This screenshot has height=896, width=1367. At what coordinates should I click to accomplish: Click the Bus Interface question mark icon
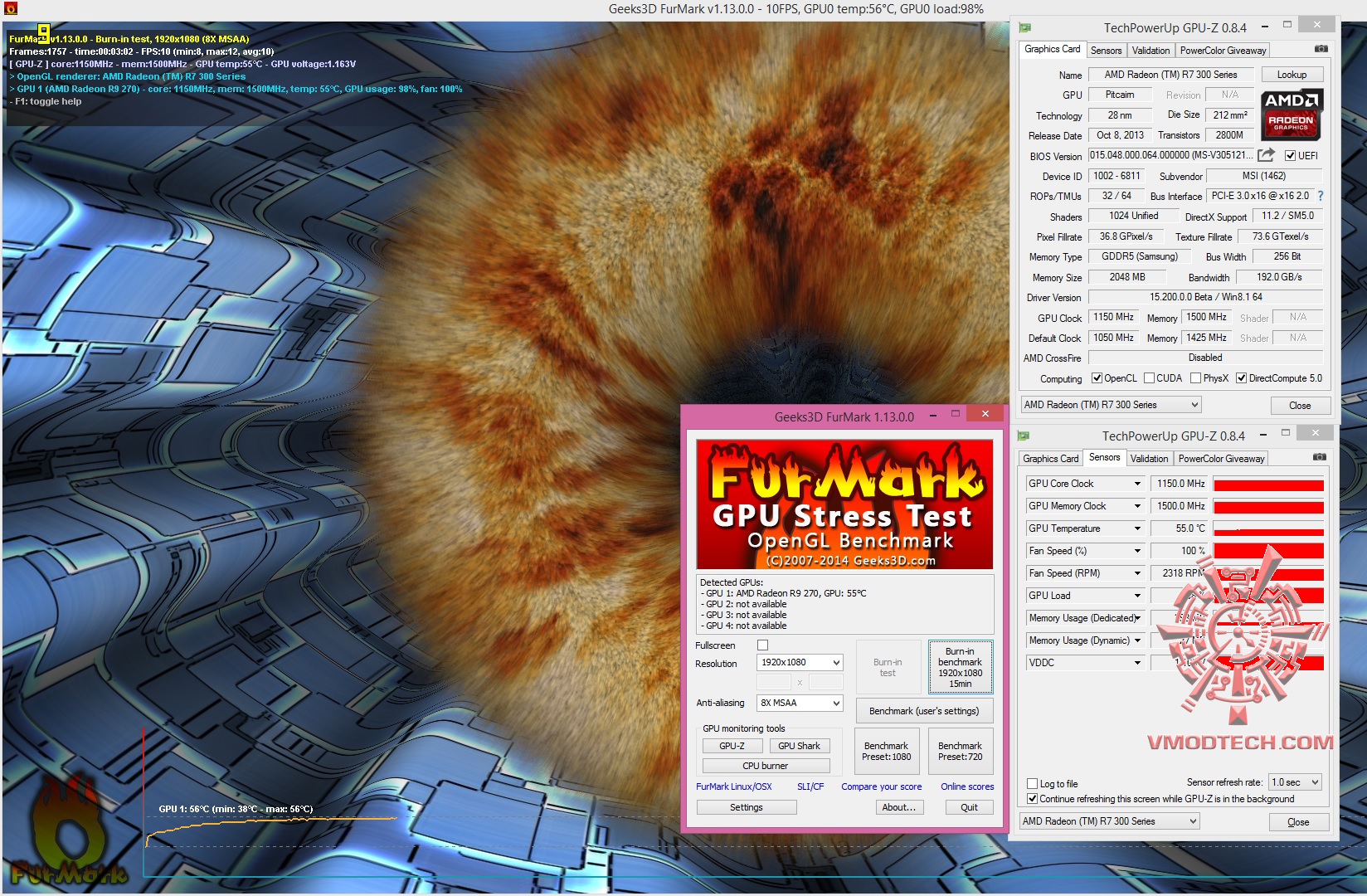tap(1321, 196)
